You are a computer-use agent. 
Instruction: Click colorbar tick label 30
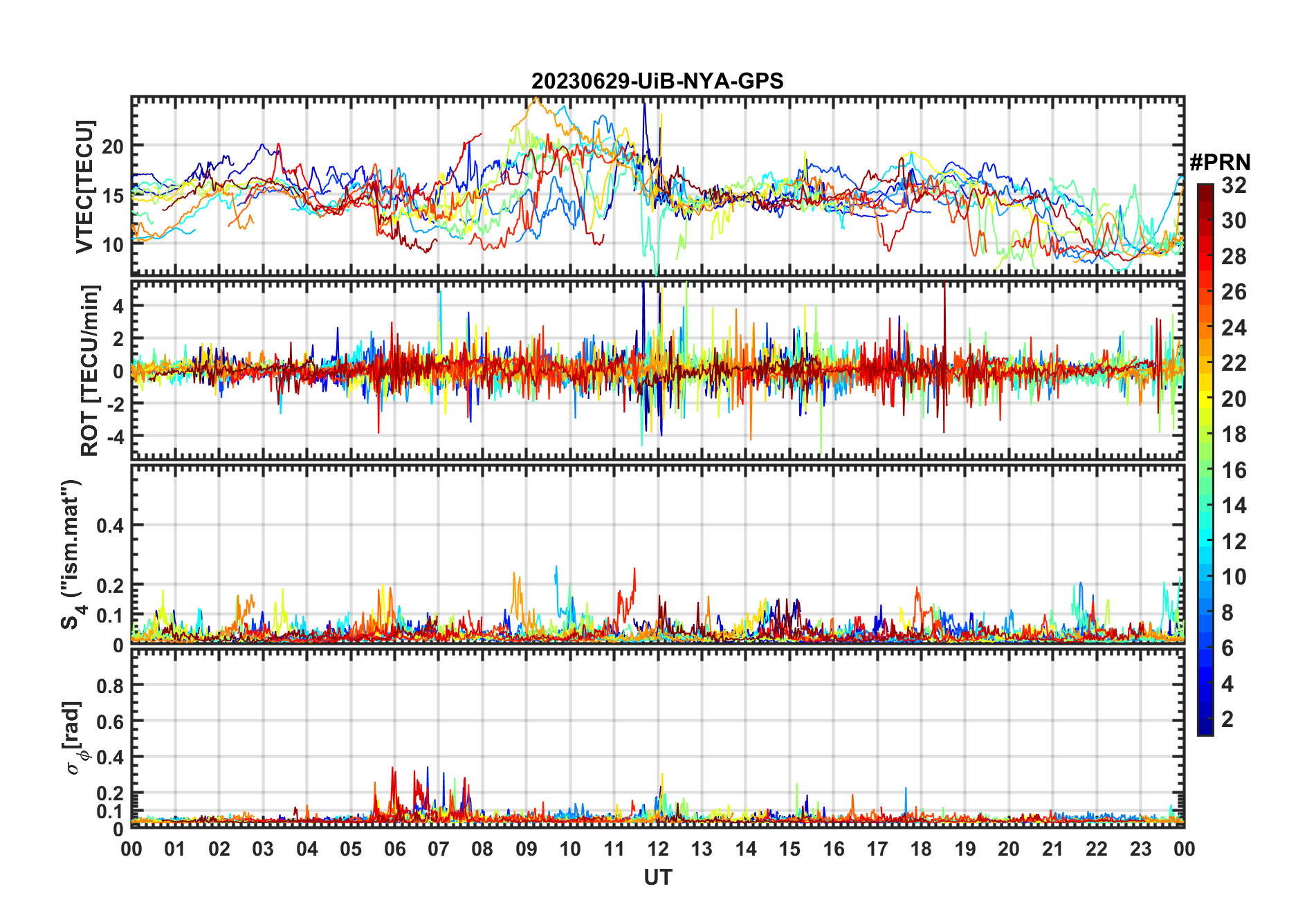coord(1234,221)
